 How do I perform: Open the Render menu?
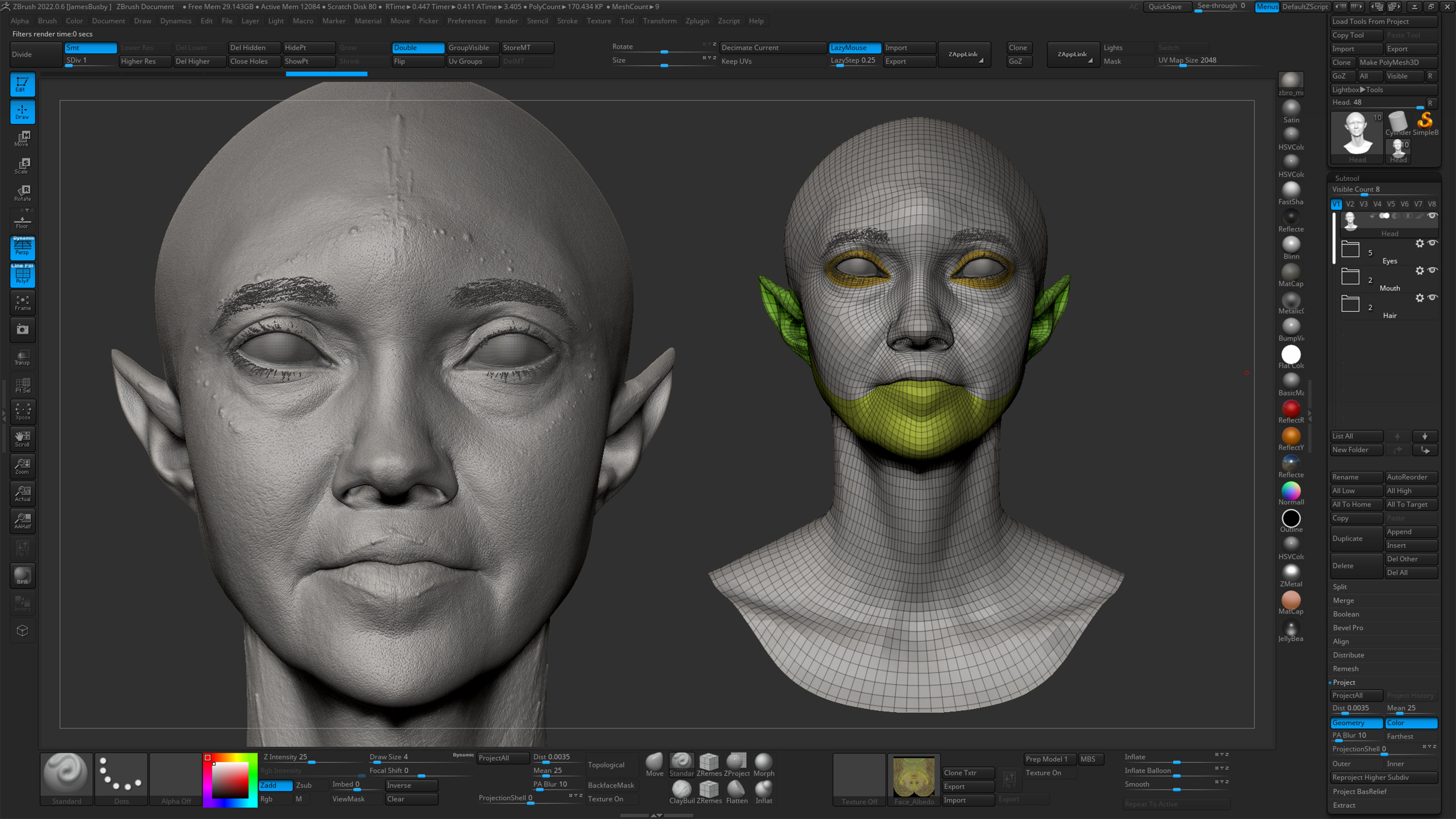(506, 21)
